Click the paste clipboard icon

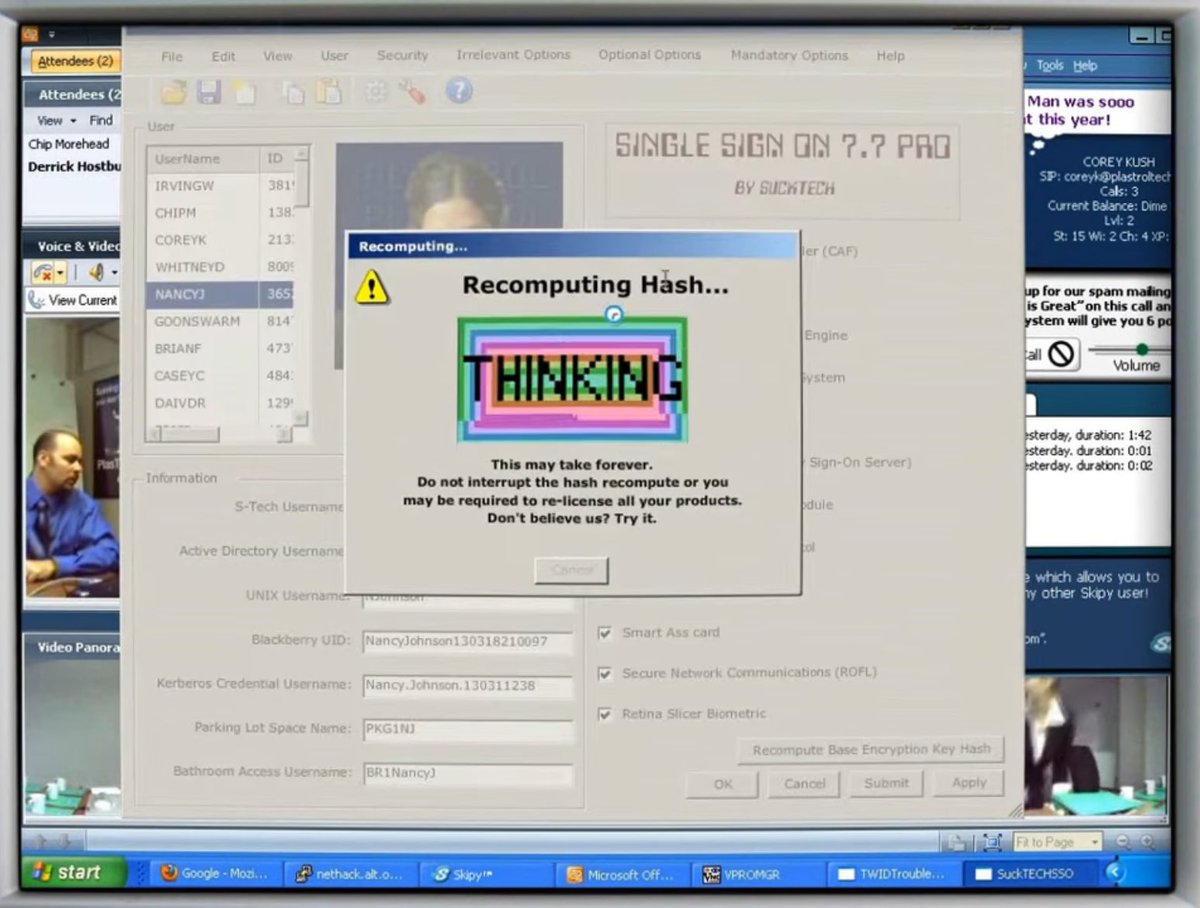328,92
